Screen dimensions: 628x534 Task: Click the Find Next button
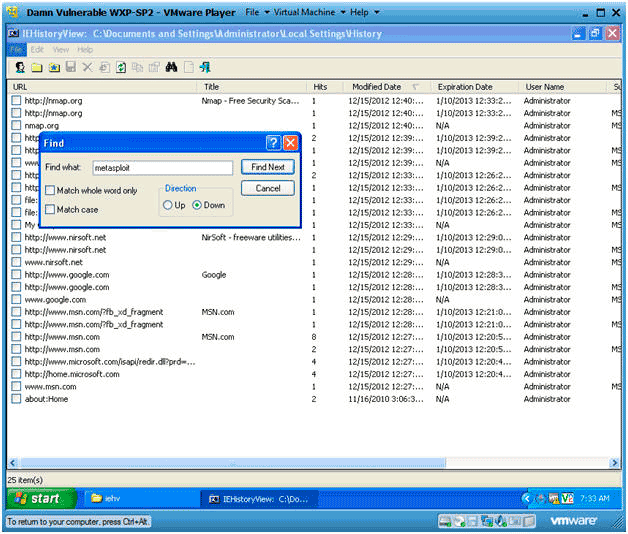coord(268,167)
